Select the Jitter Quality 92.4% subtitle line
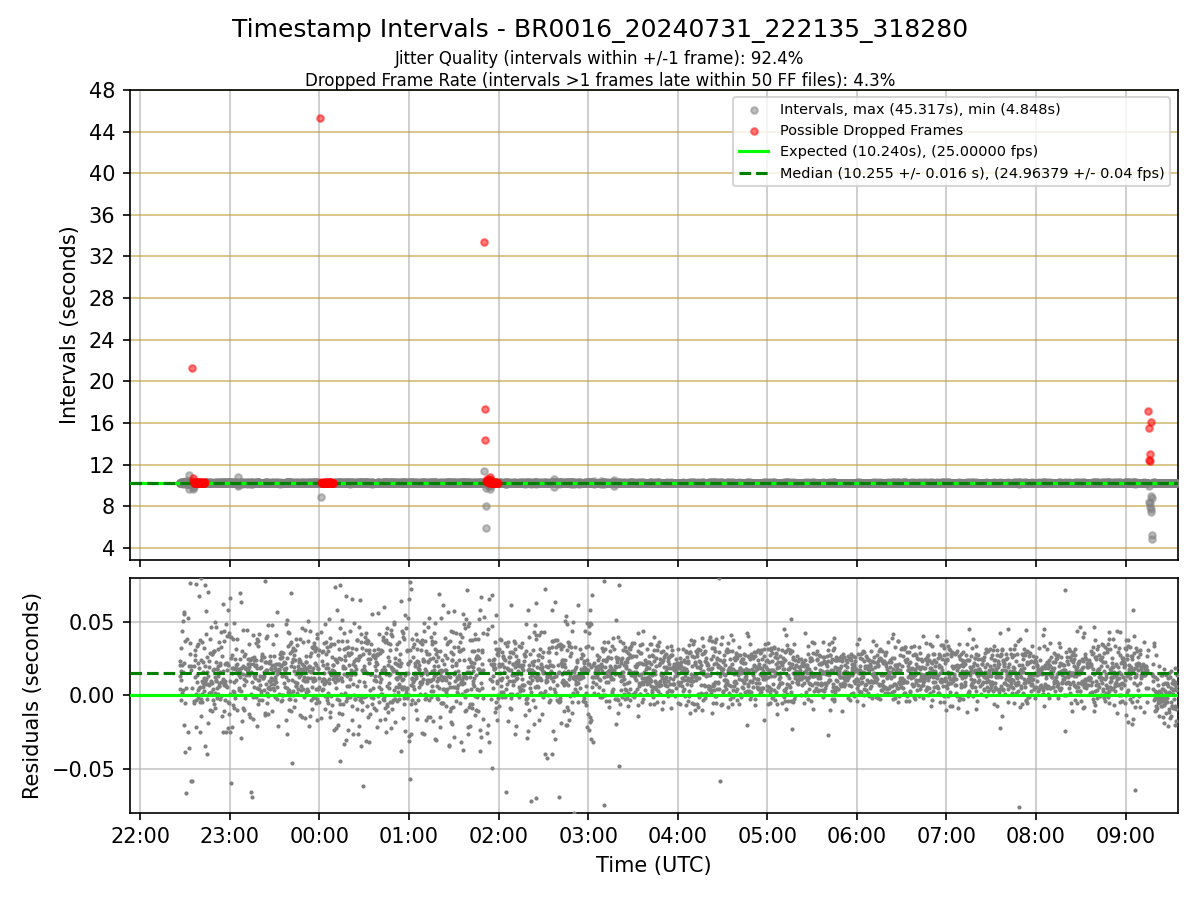1200x900 pixels. pyautogui.click(x=599, y=58)
